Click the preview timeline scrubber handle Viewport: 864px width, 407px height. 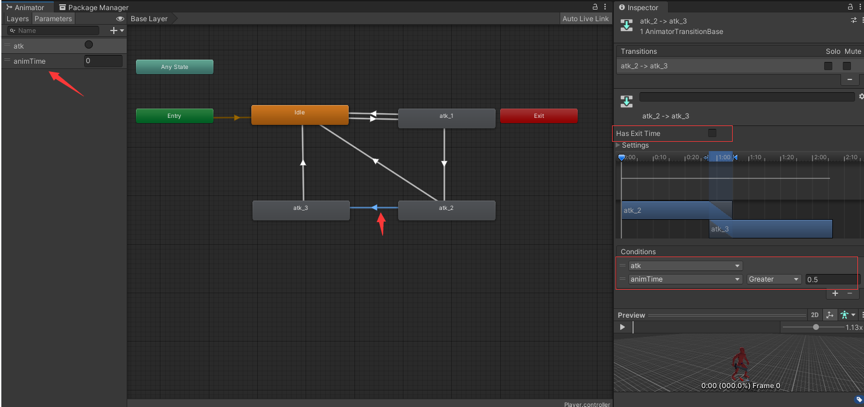point(633,327)
